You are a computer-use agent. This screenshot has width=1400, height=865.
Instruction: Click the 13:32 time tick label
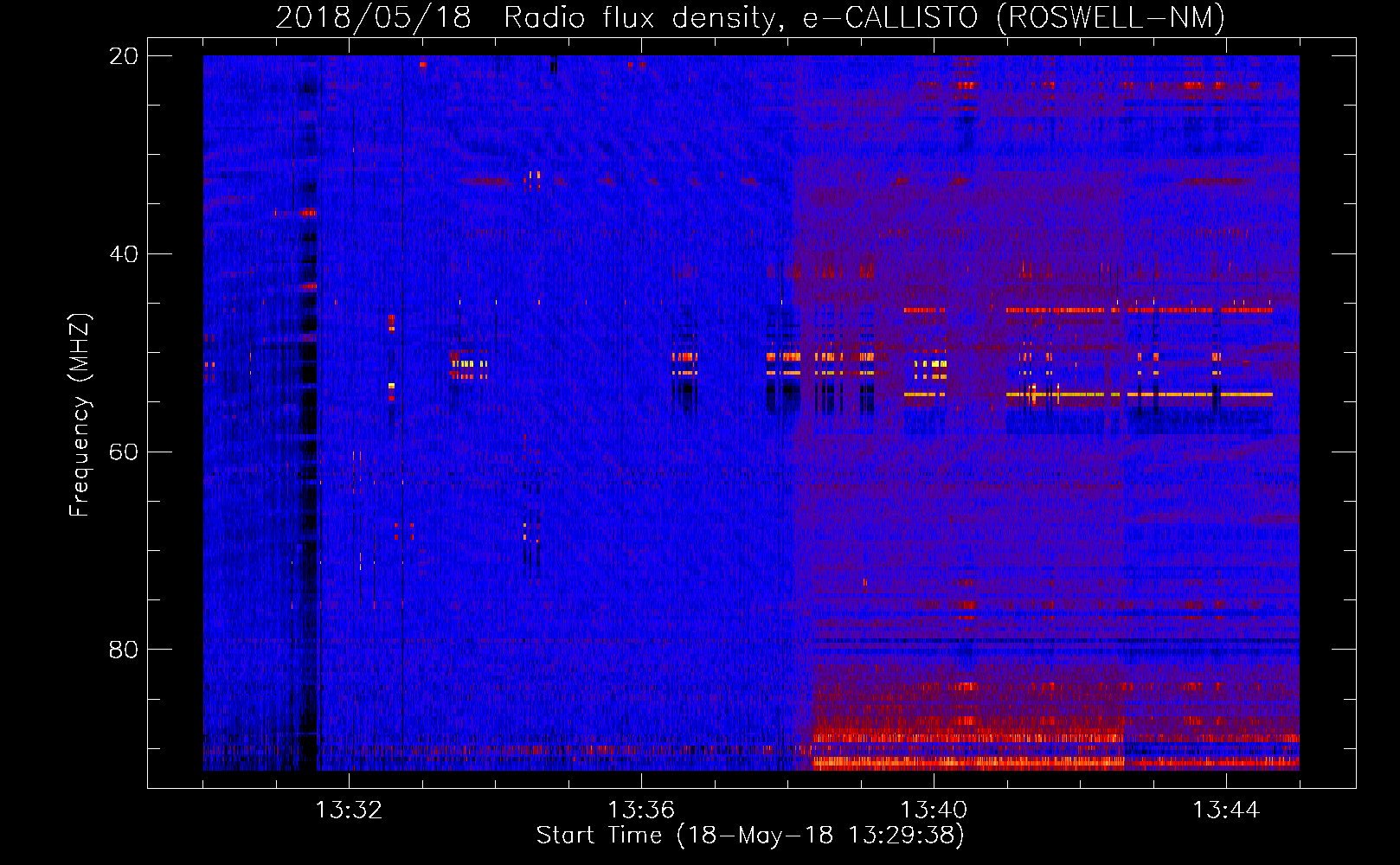point(349,811)
